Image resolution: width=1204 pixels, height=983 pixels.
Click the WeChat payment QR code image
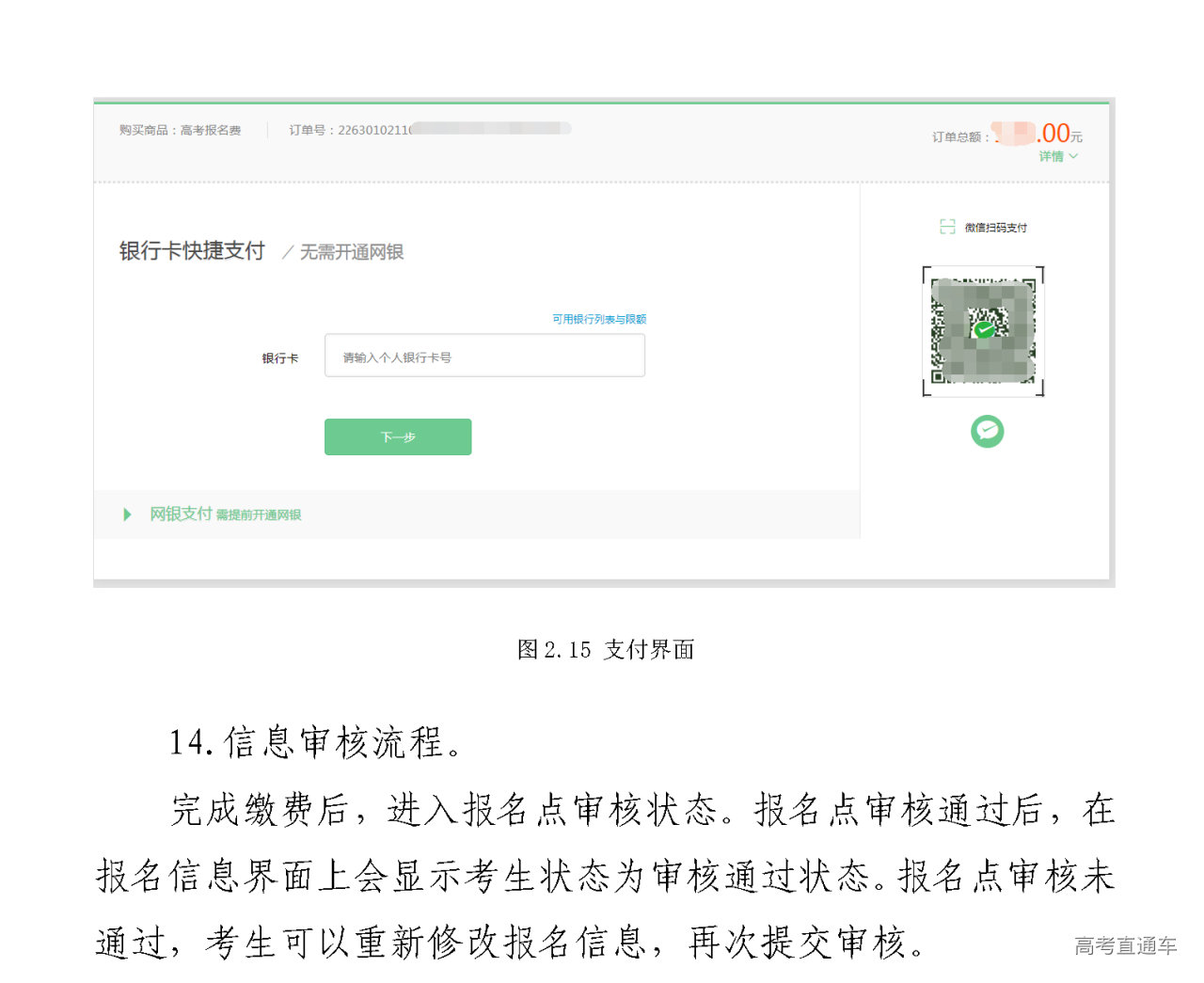tap(983, 331)
